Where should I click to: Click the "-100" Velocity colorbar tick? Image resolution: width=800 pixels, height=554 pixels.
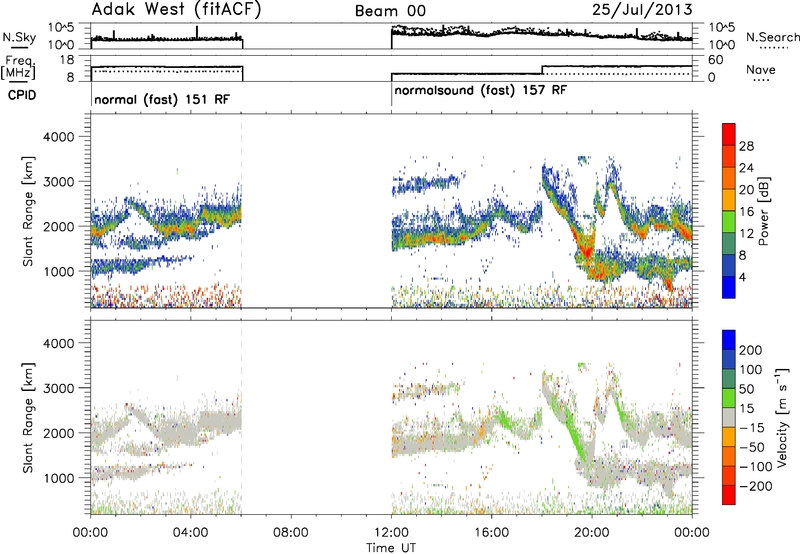pos(756,467)
